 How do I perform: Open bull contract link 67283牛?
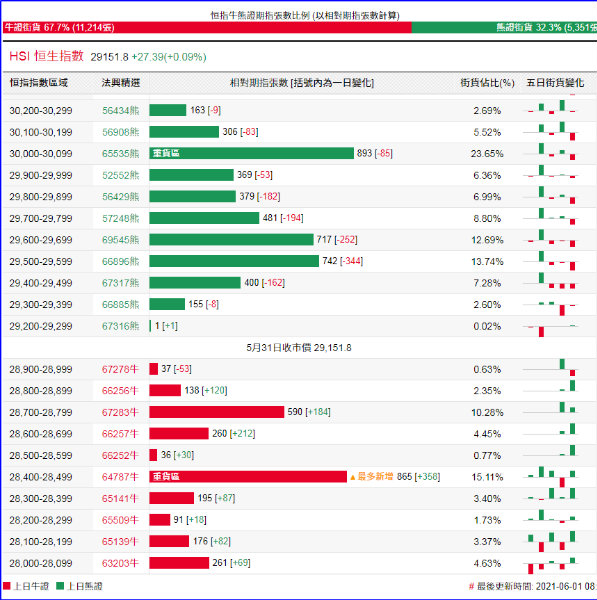120,412
